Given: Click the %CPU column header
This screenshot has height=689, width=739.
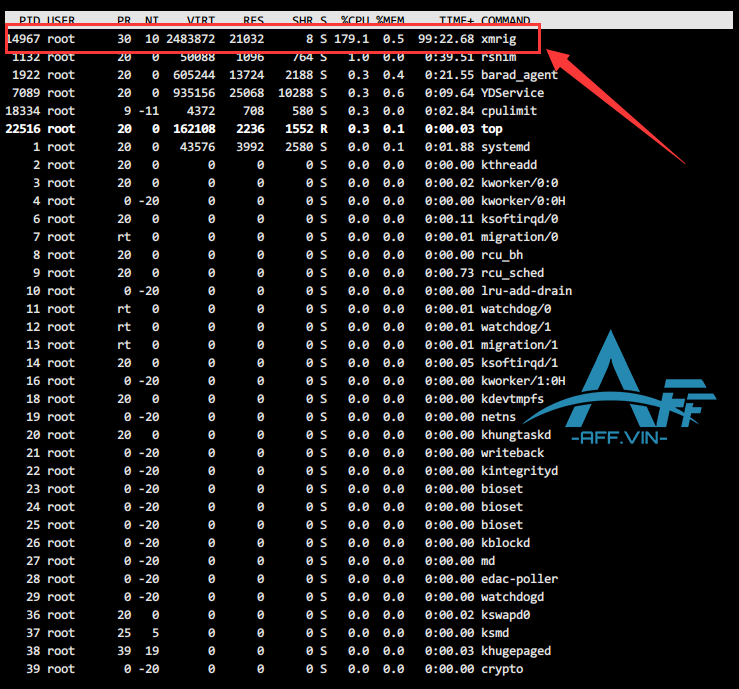Looking at the screenshot, I should click(x=353, y=20).
